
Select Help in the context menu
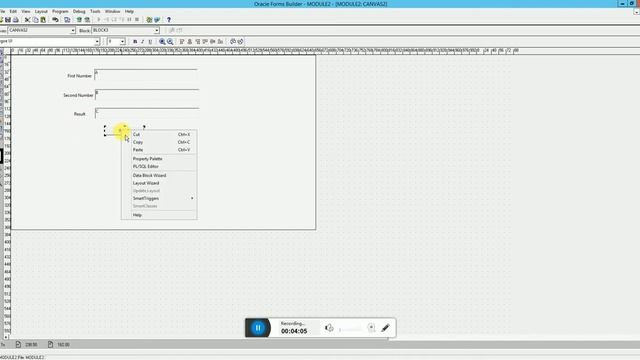coord(159,215)
